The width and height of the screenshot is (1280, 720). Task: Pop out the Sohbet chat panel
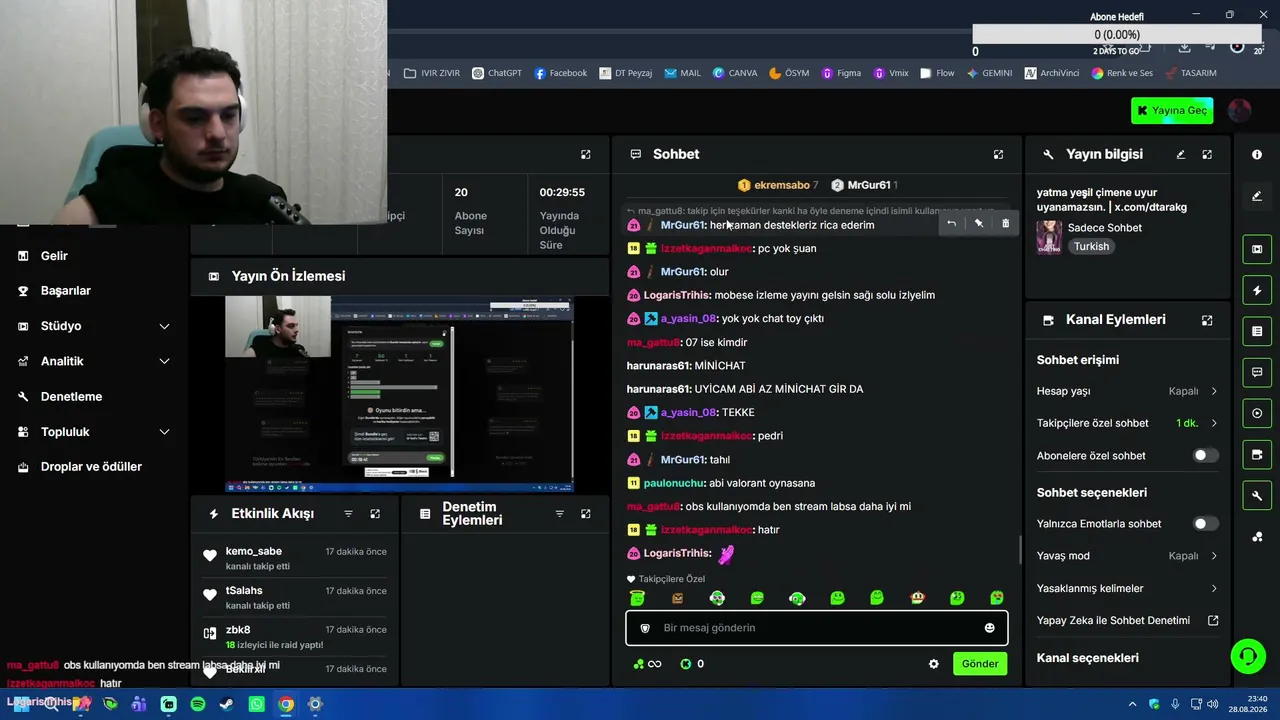click(x=998, y=155)
